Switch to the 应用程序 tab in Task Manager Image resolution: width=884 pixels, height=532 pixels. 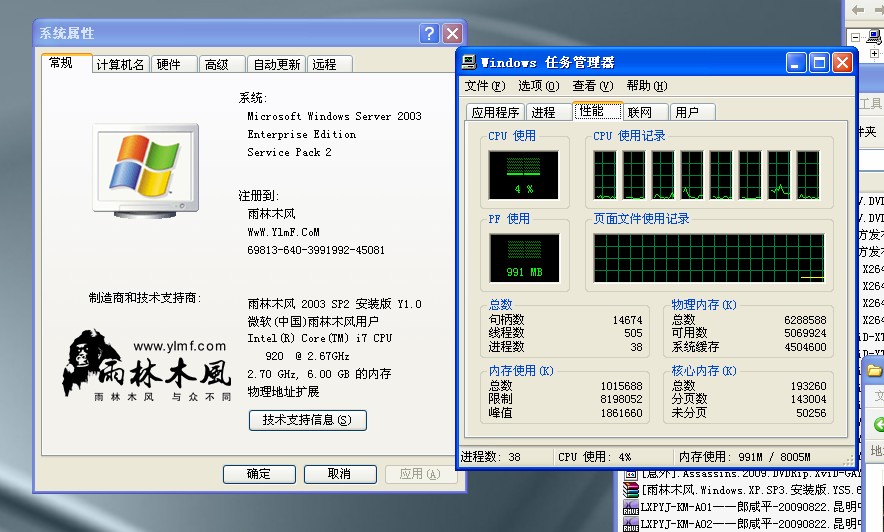tap(495, 112)
